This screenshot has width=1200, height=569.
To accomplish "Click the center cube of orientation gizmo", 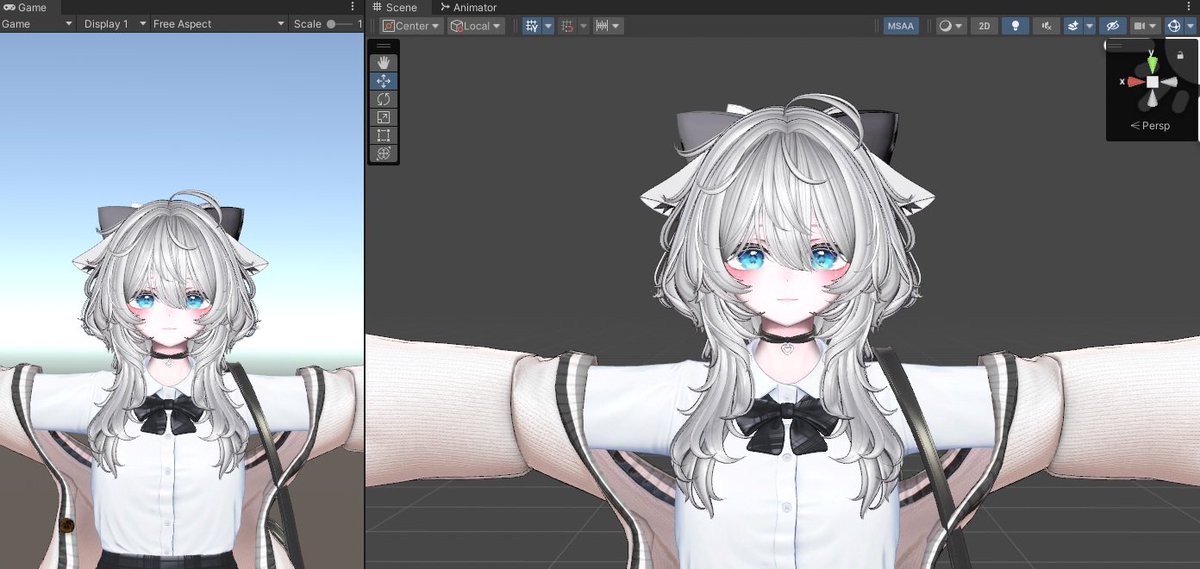I will click(x=1152, y=82).
